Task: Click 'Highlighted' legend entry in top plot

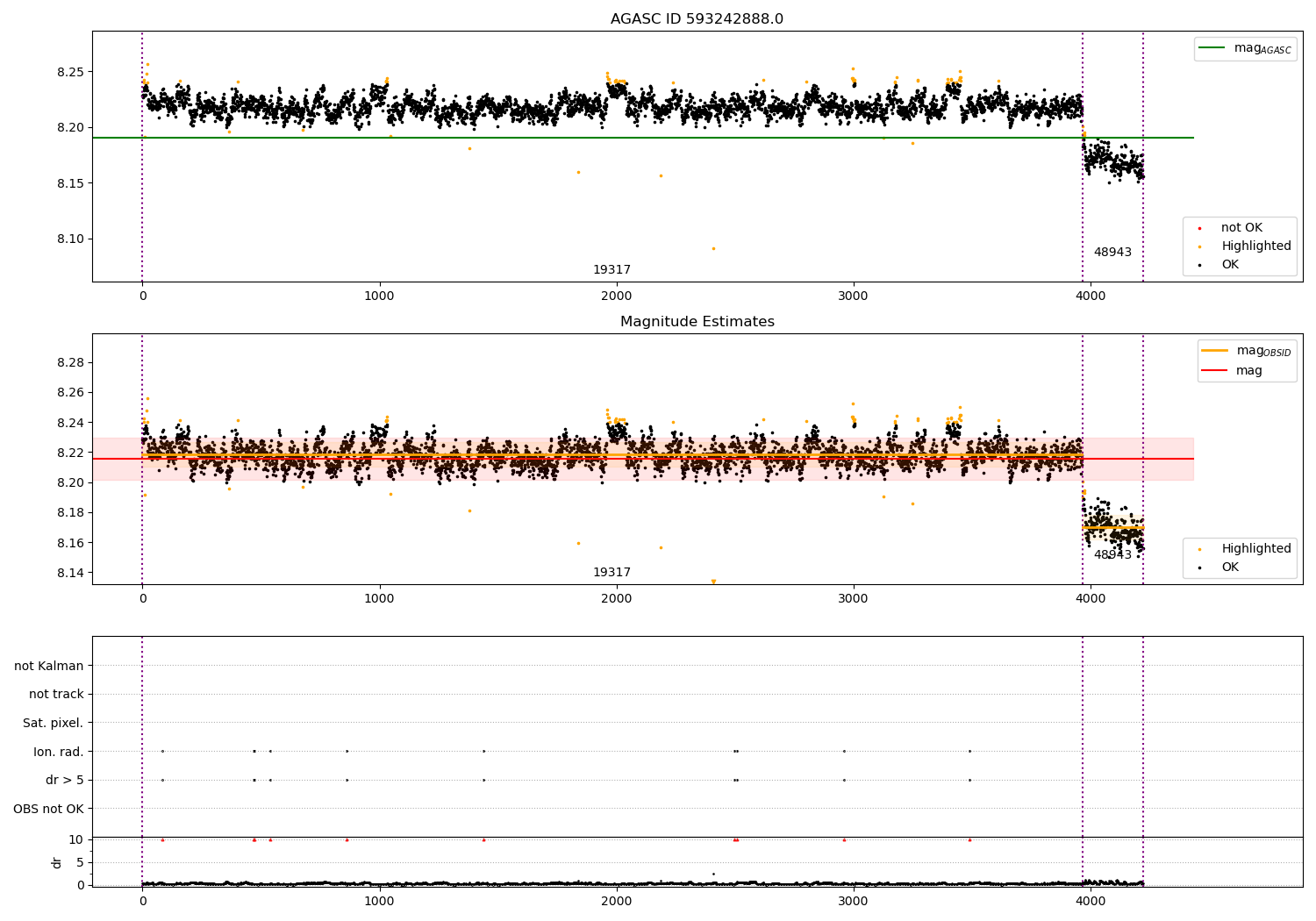Action: 1255,246
